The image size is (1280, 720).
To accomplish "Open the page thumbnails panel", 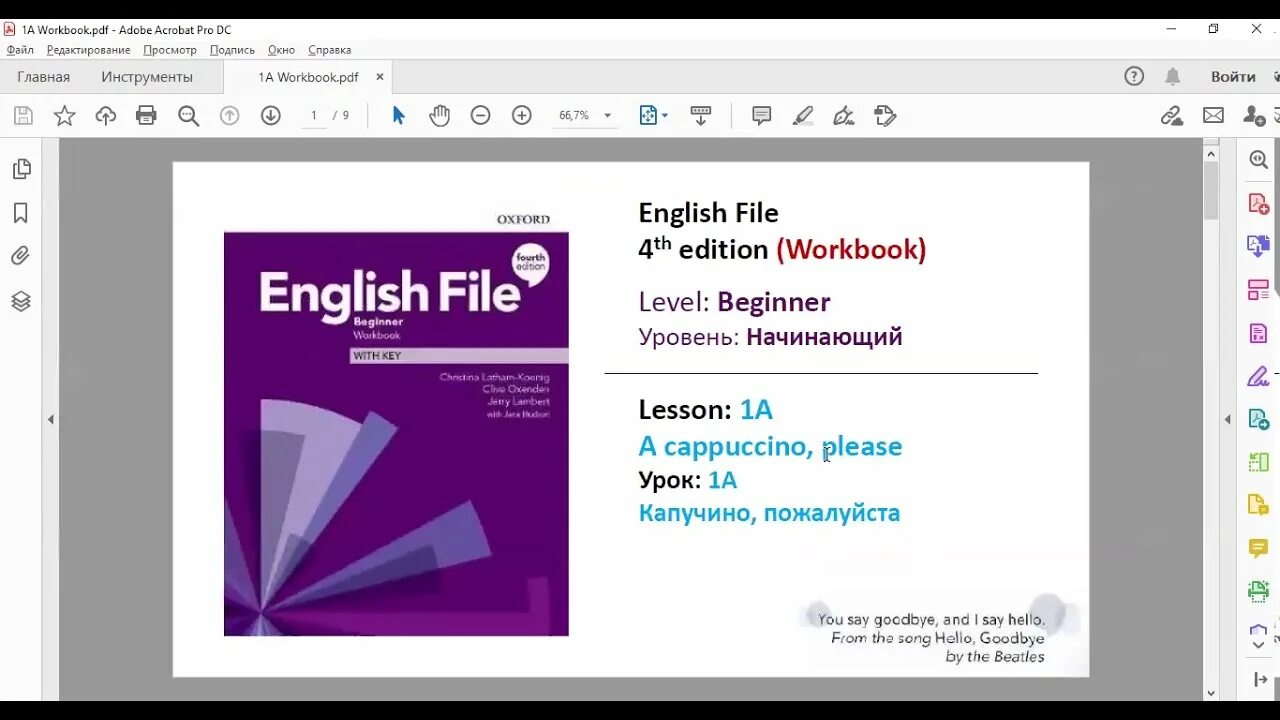I will click(x=21, y=169).
